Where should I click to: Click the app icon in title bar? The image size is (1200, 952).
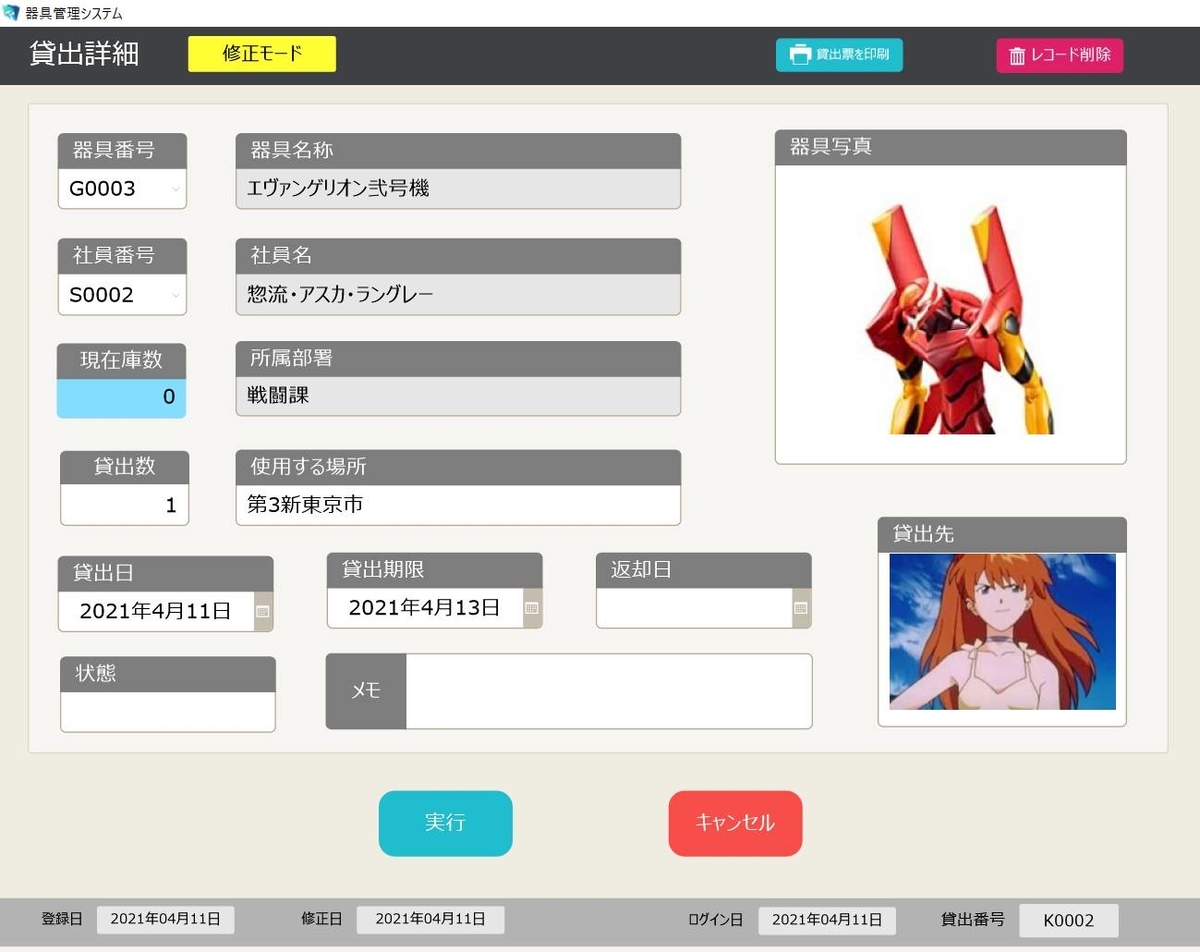click(11, 13)
